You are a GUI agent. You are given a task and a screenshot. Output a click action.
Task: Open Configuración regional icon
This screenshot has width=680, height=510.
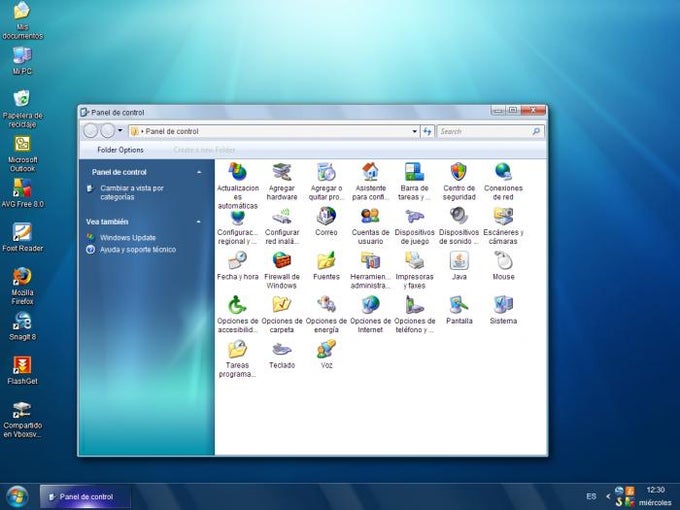pos(238,216)
